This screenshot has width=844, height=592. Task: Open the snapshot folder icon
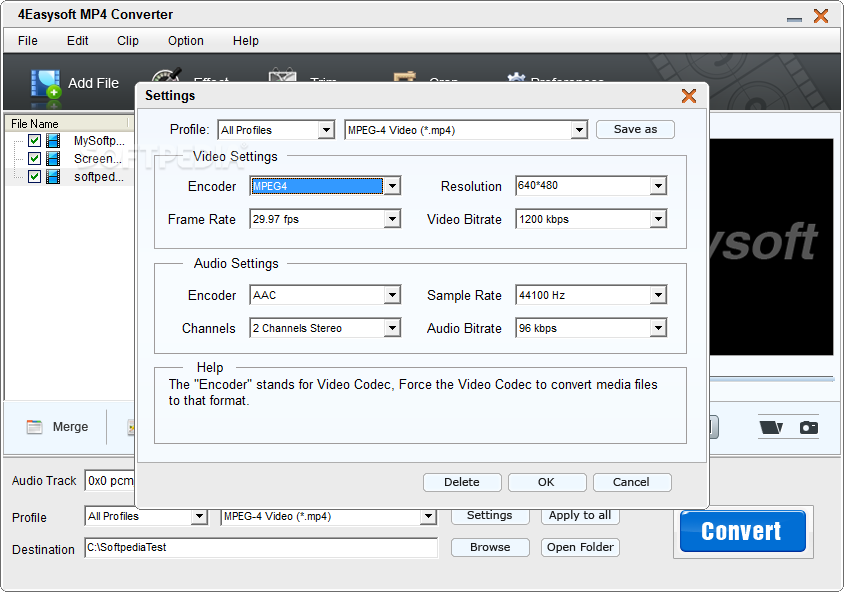click(x=771, y=427)
